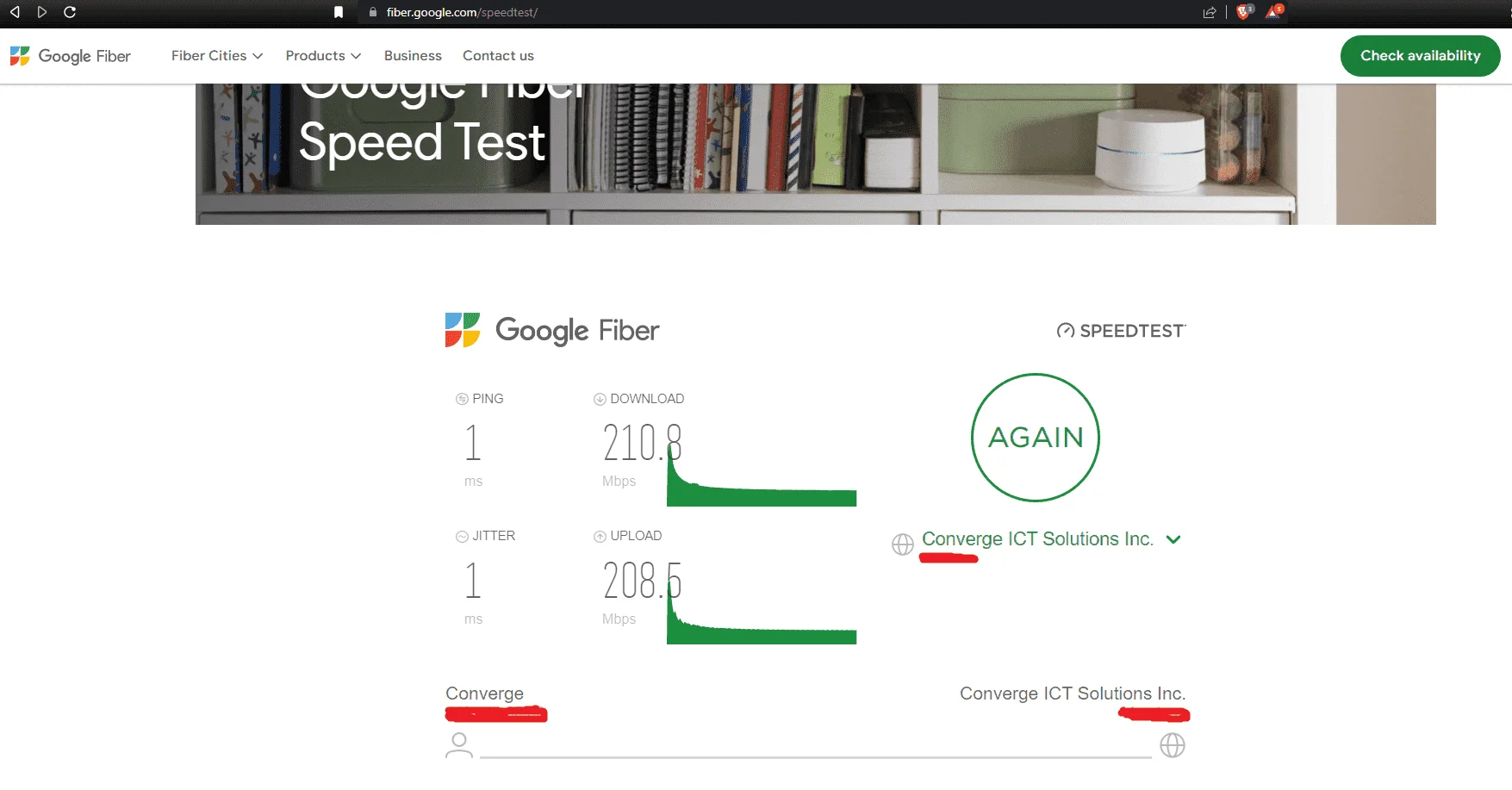Select the bottom-right globe server icon
The image size is (1512, 790).
1173,745
